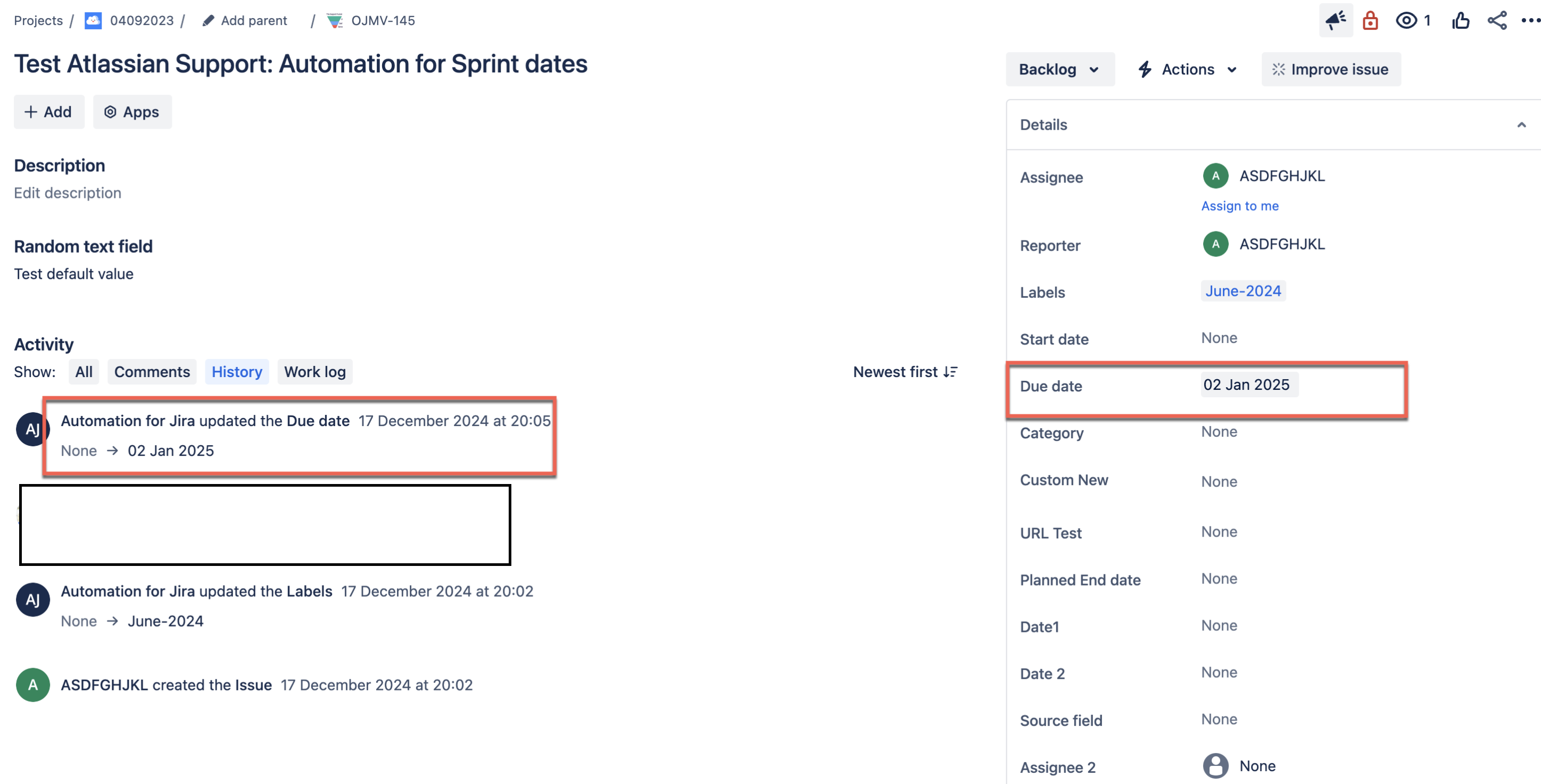Viewport: 1541px width, 784px height.
Task: Click the June-2024 label
Action: click(1242, 291)
